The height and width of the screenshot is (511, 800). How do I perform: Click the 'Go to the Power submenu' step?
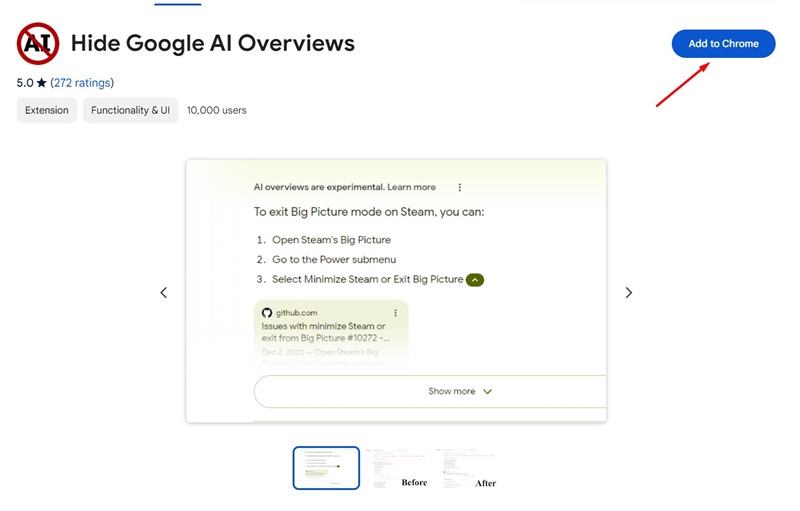[x=334, y=260]
